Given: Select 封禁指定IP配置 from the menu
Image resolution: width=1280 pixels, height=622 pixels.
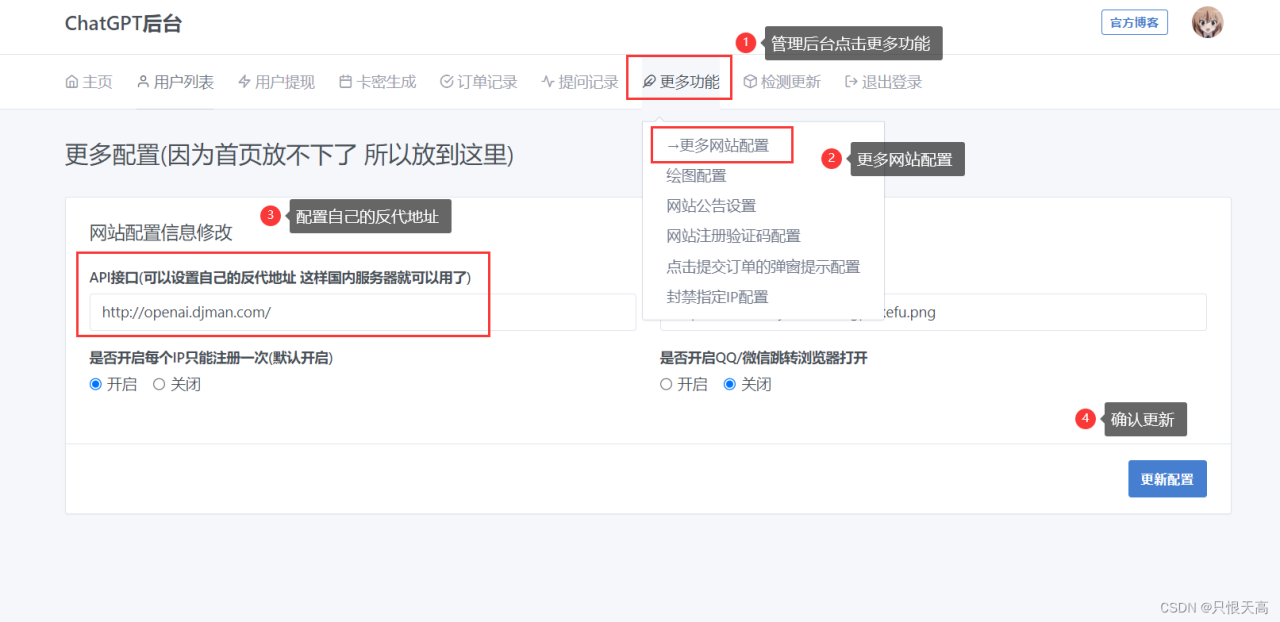Looking at the screenshot, I should click(715, 296).
